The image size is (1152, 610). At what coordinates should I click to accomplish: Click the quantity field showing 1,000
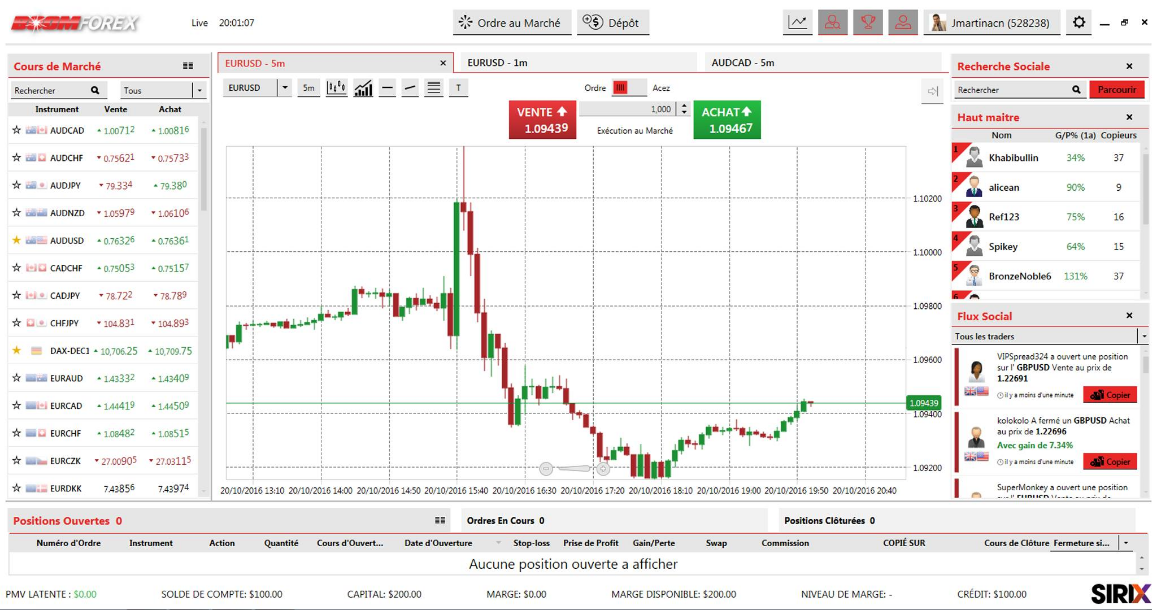pos(628,109)
